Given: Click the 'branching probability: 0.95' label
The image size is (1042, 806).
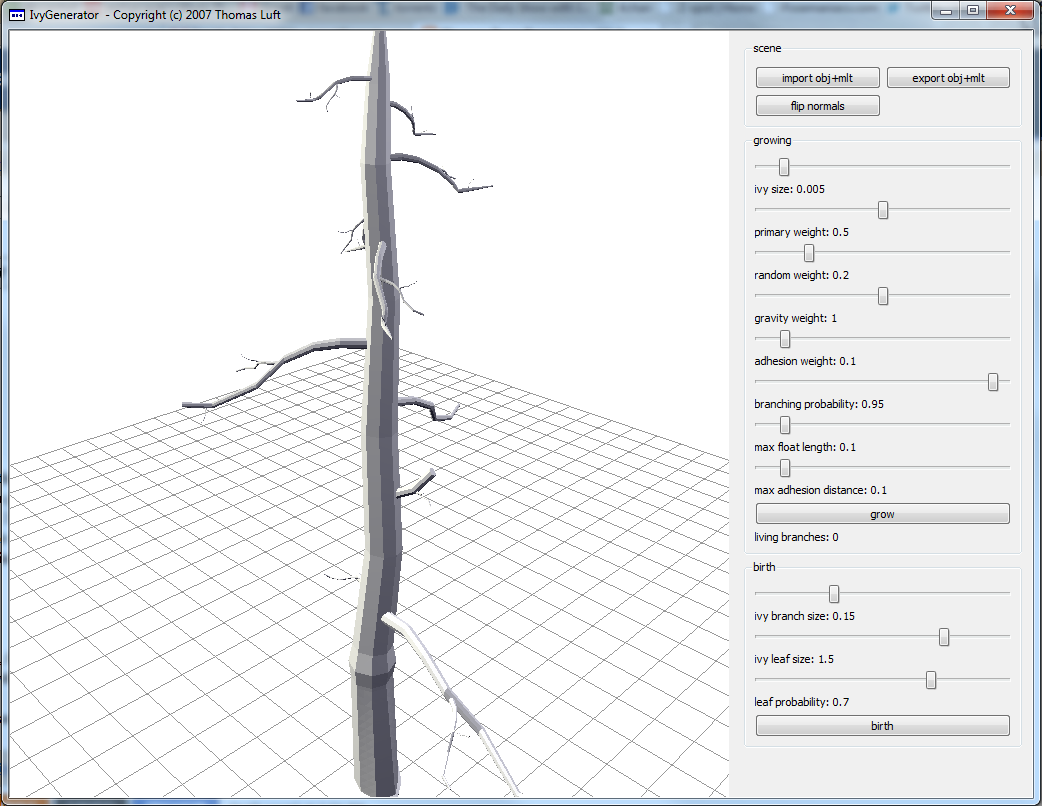Looking at the screenshot, I should point(819,404).
